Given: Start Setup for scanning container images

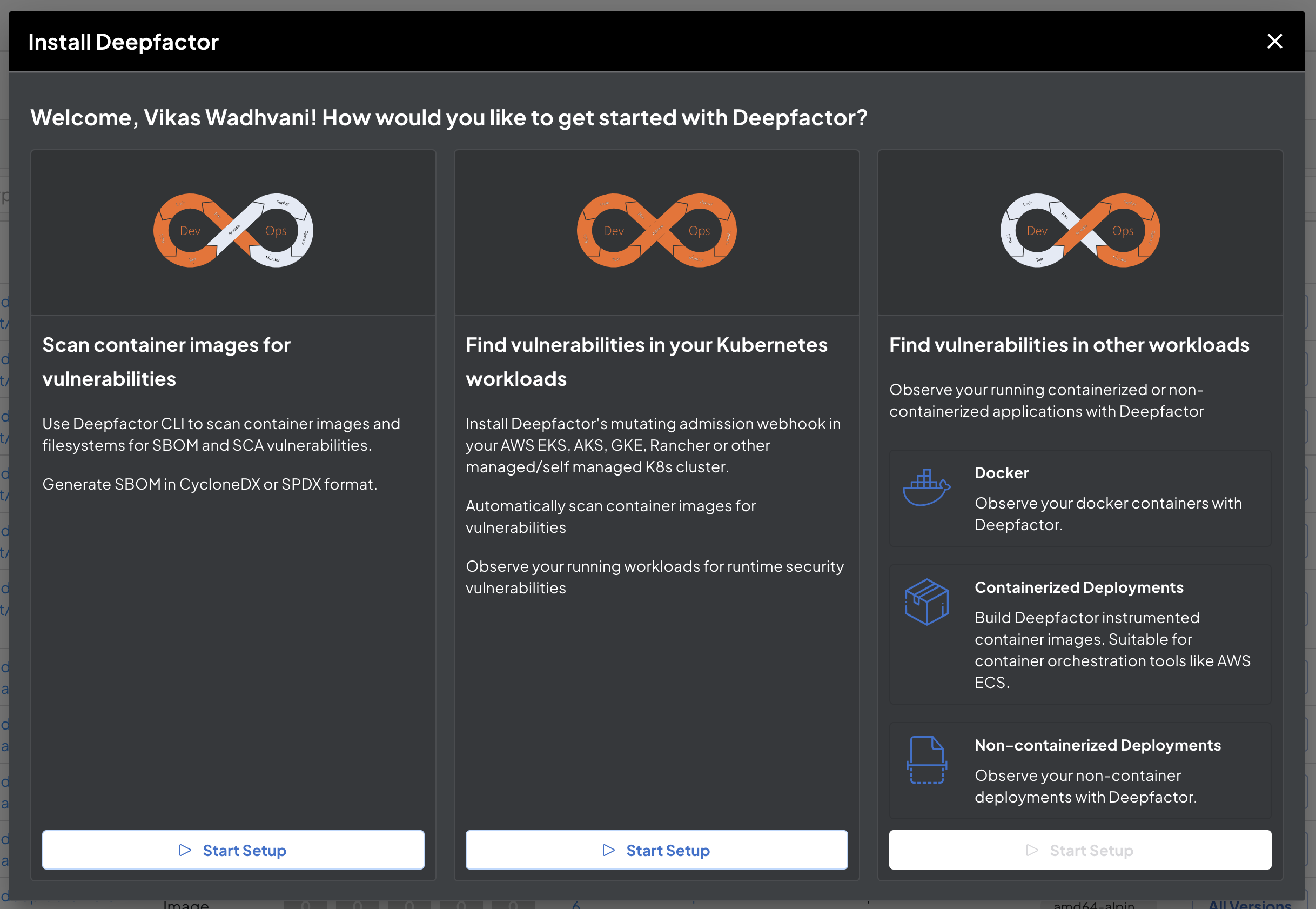Looking at the screenshot, I should click(x=233, y=850).
